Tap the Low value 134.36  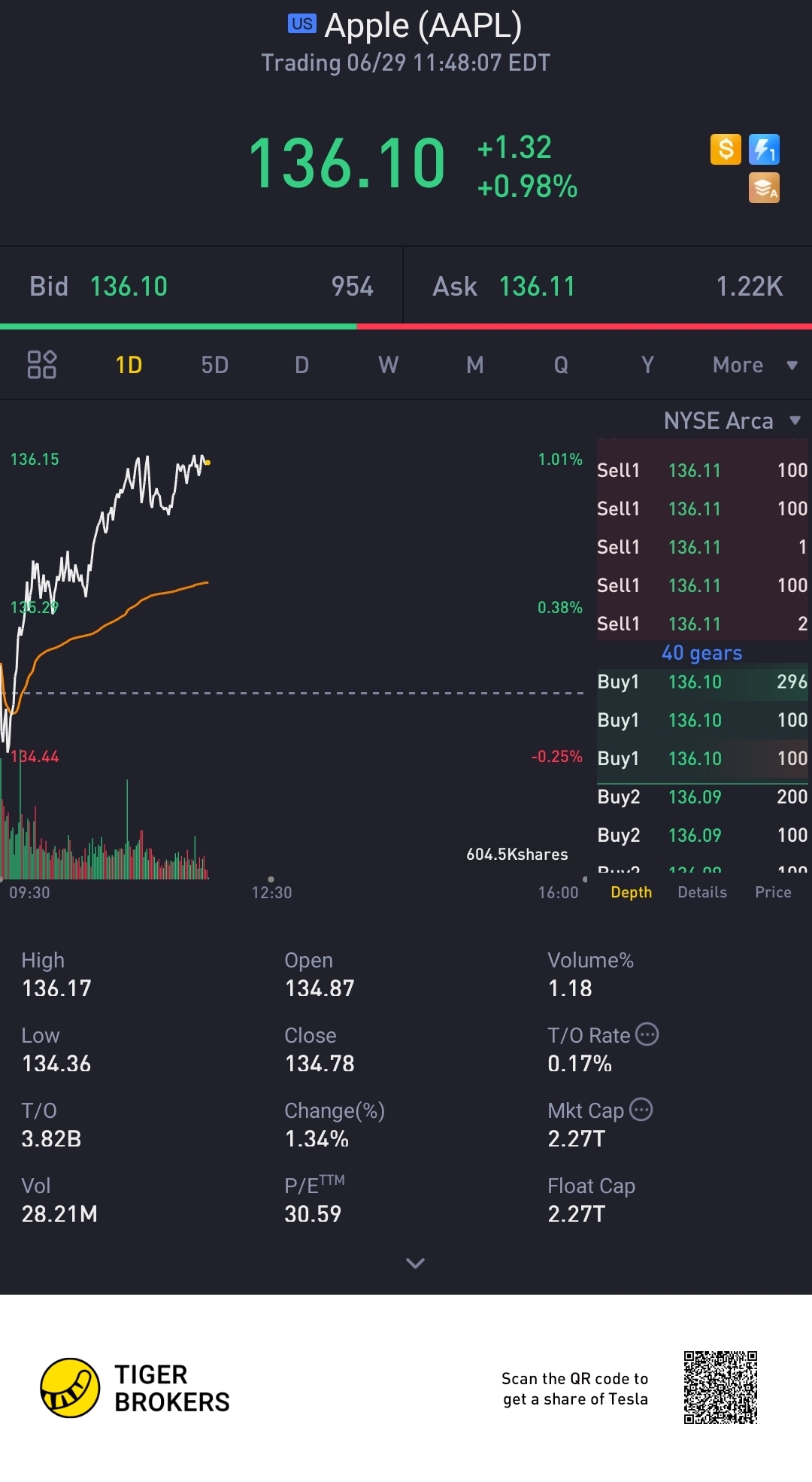56,1063
